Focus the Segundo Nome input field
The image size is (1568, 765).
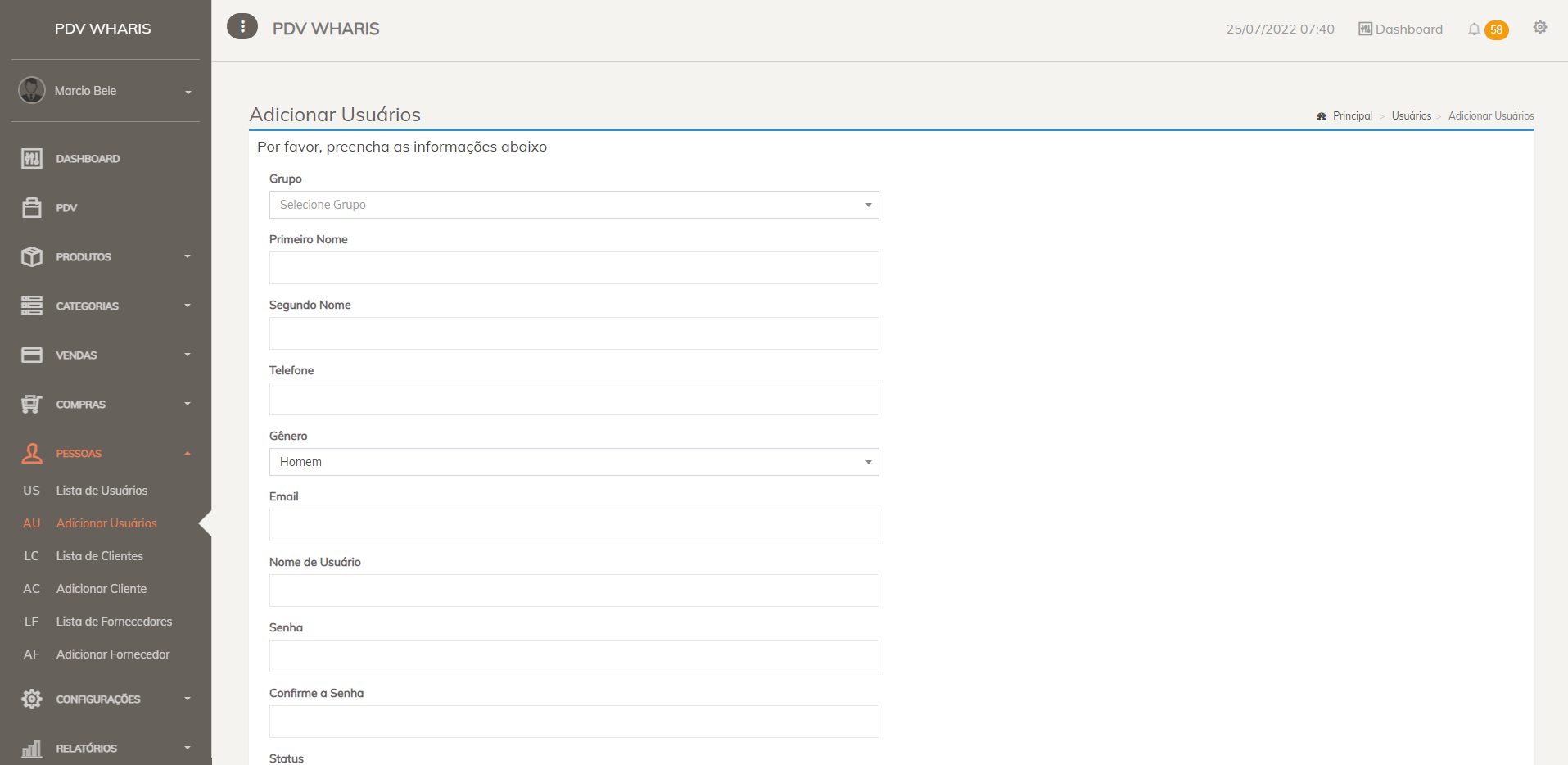point(574,333)
